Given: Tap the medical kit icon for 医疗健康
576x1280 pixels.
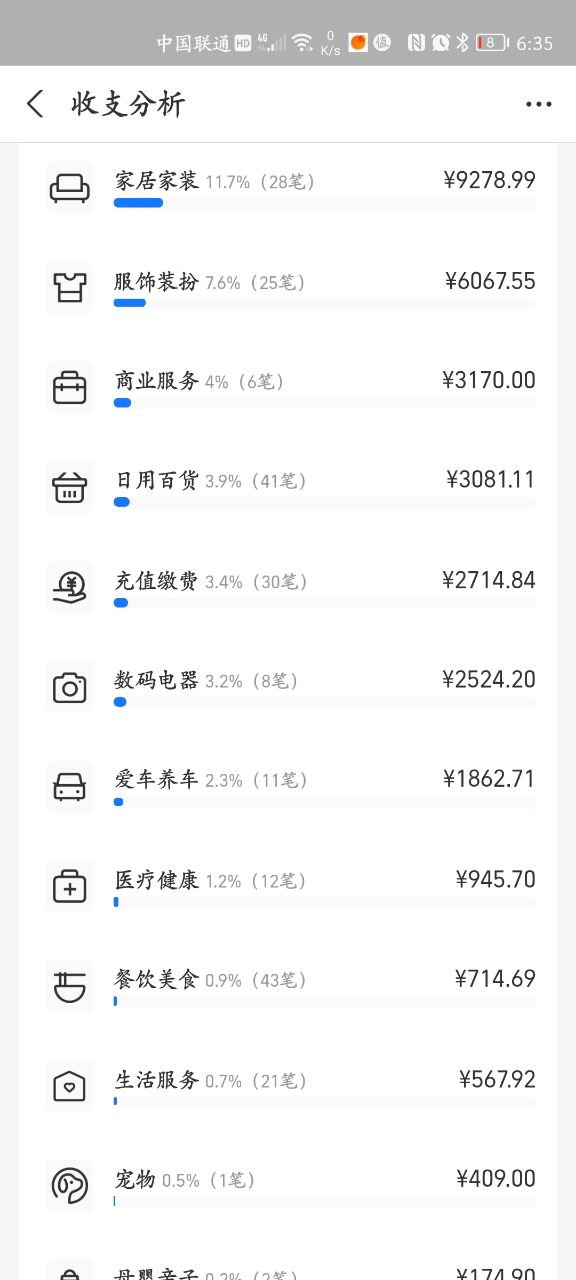Looking at the screenshot, I should pos(69,887).
